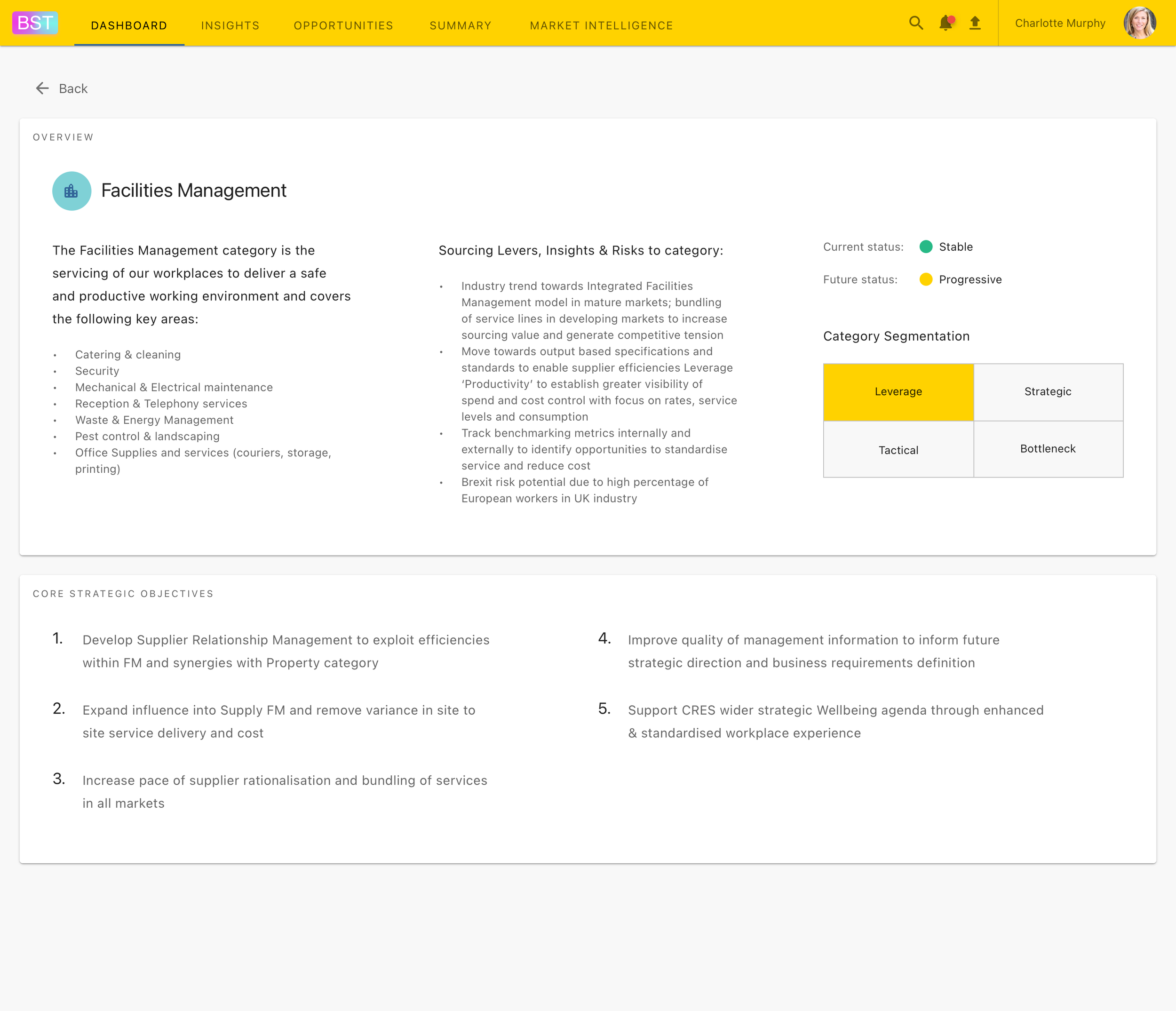
Task: Click the upload arrow icon
Action: coord(975,23)
